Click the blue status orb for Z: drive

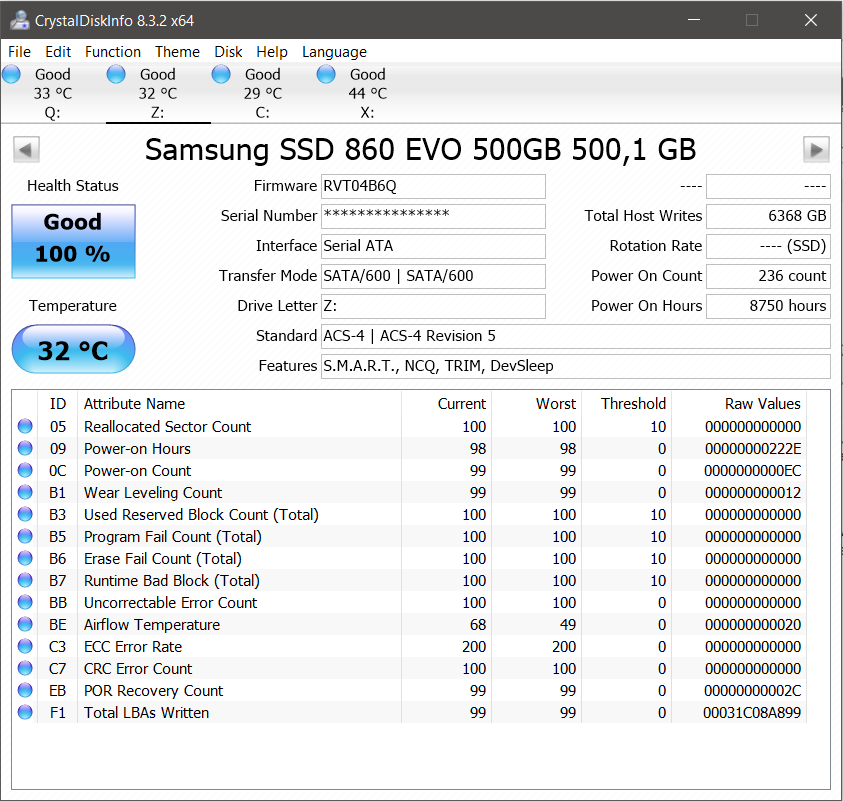[116, 74]
